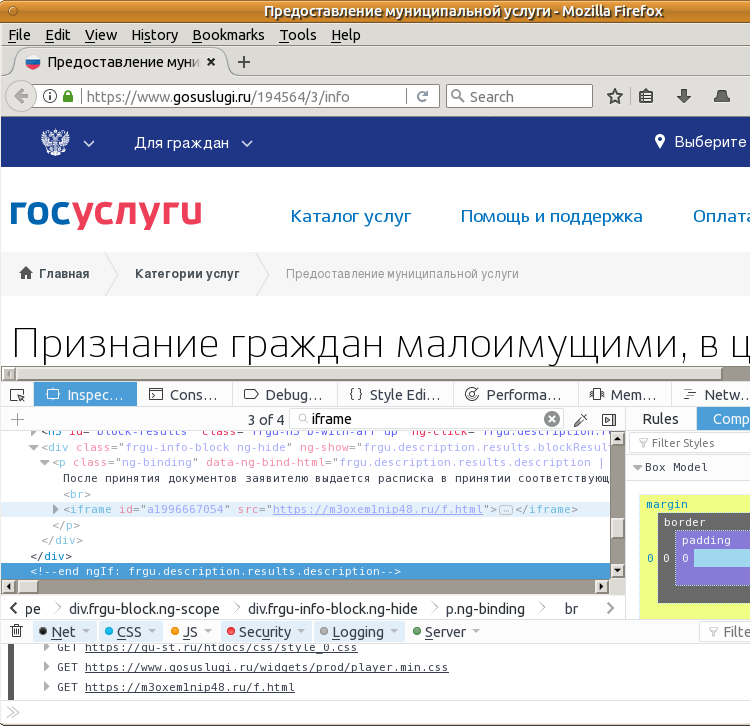Open dropdown chevron next to emblem
This screenshot has width=750, height=726.
[89, 143]
